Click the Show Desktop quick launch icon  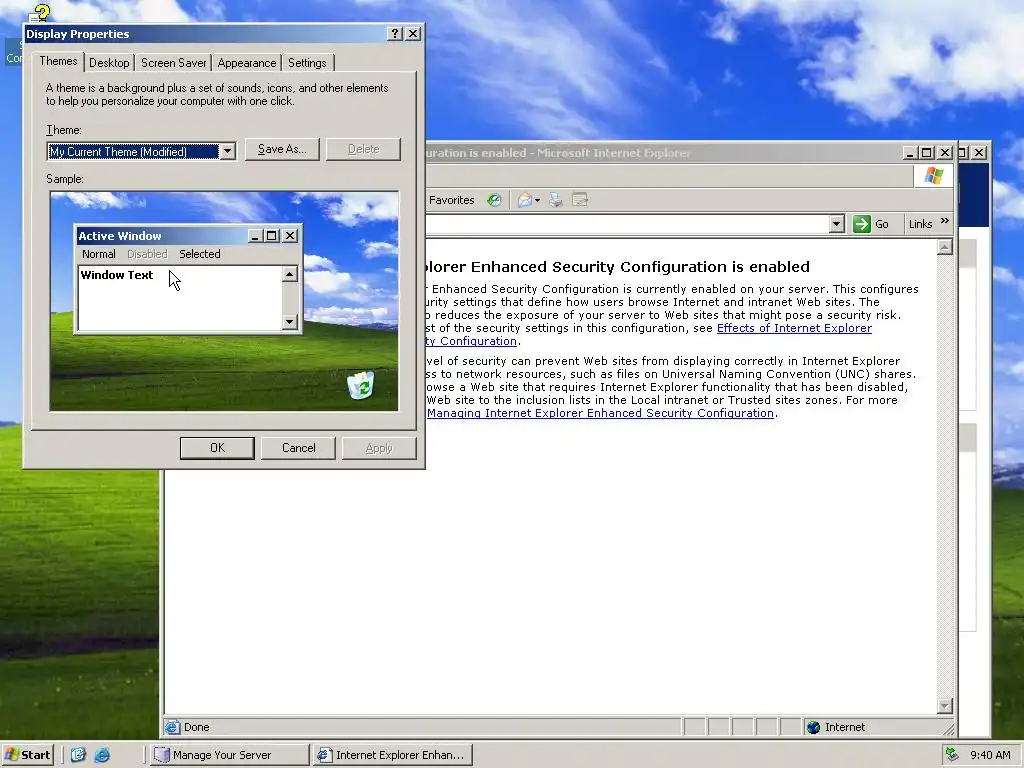pos(78,755)
